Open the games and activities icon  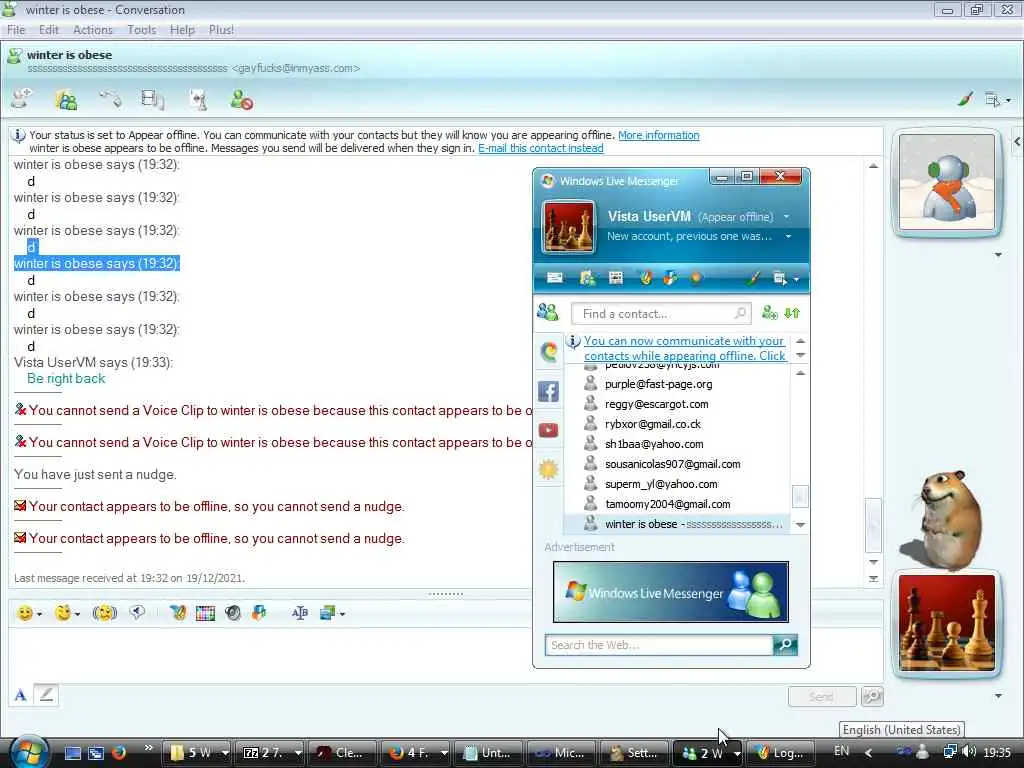(198, 100)
